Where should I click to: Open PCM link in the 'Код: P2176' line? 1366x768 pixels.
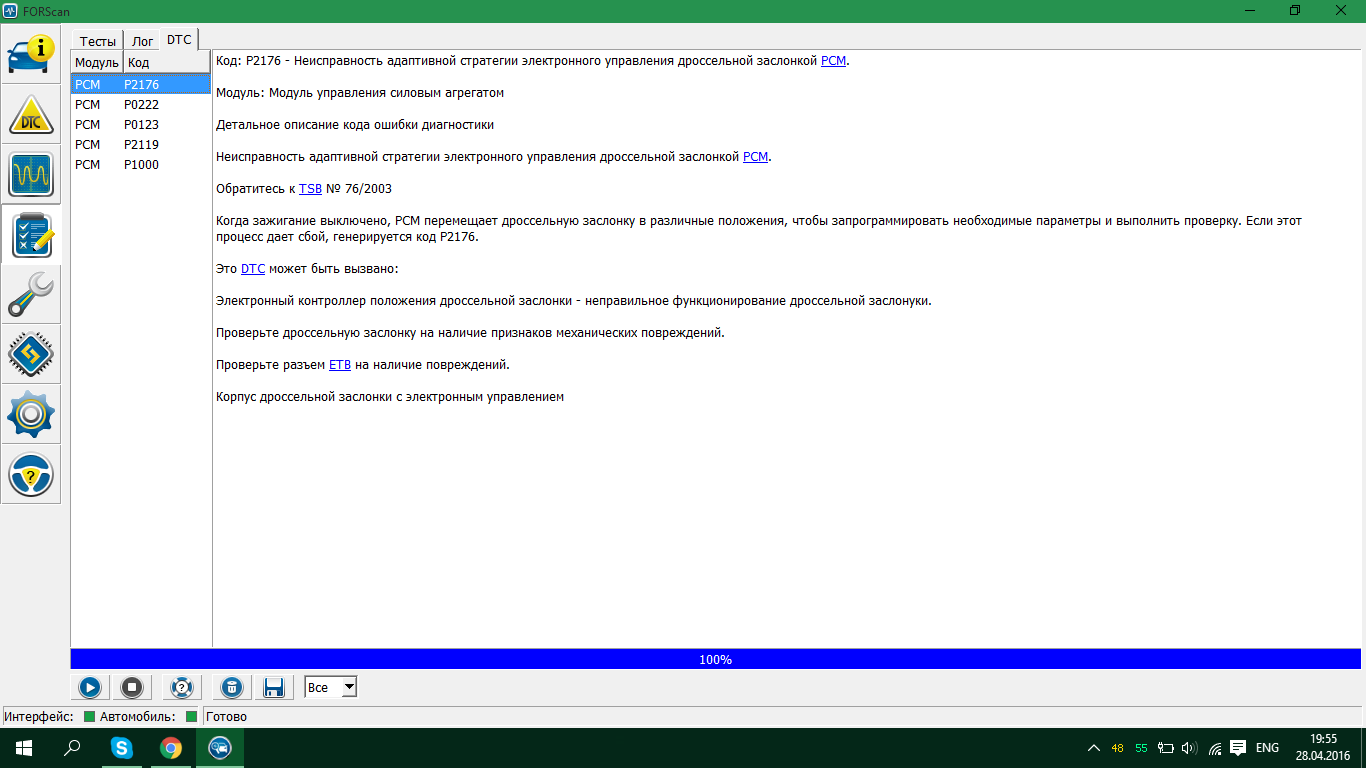point(833,61)
